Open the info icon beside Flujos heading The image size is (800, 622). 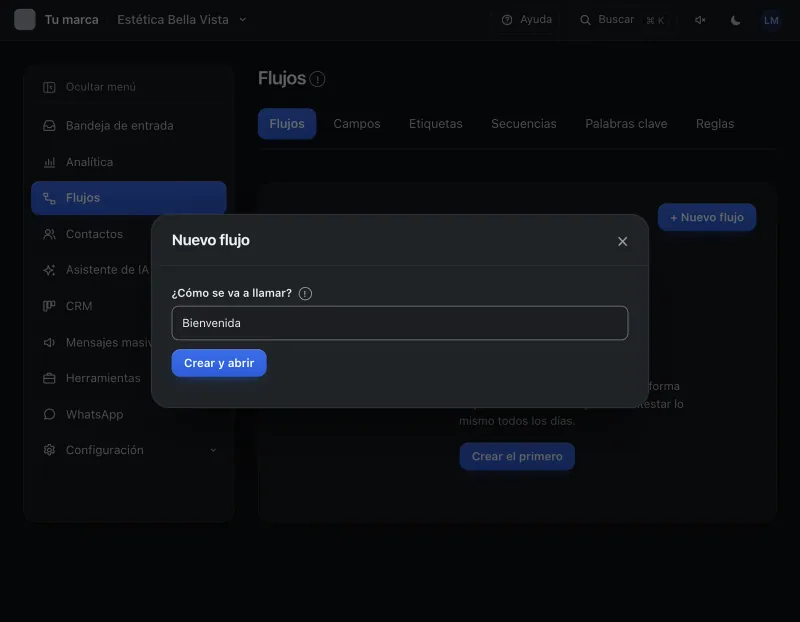click(317, 79)
